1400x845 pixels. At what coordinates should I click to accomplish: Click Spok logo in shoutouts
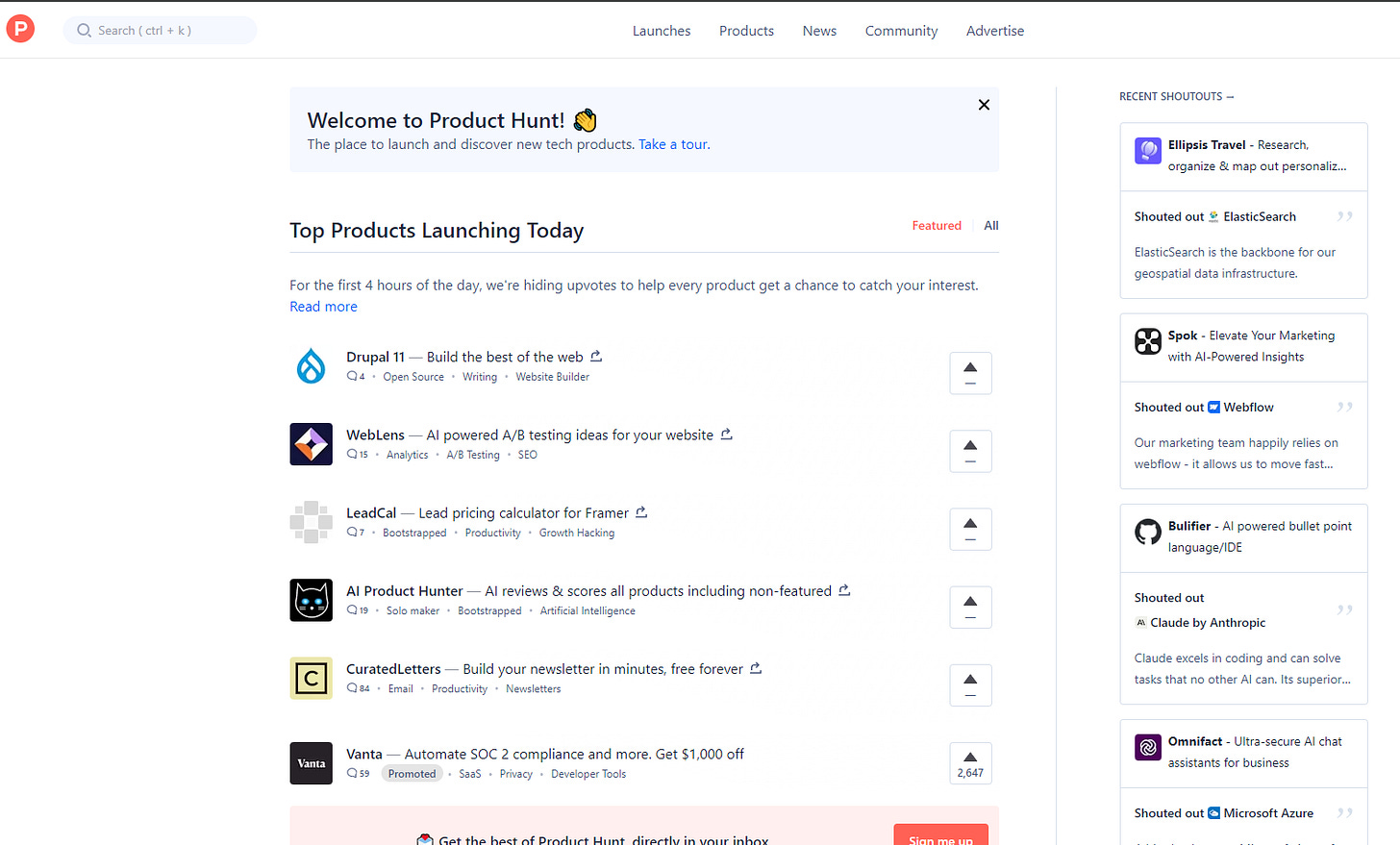coord(1148,341)
